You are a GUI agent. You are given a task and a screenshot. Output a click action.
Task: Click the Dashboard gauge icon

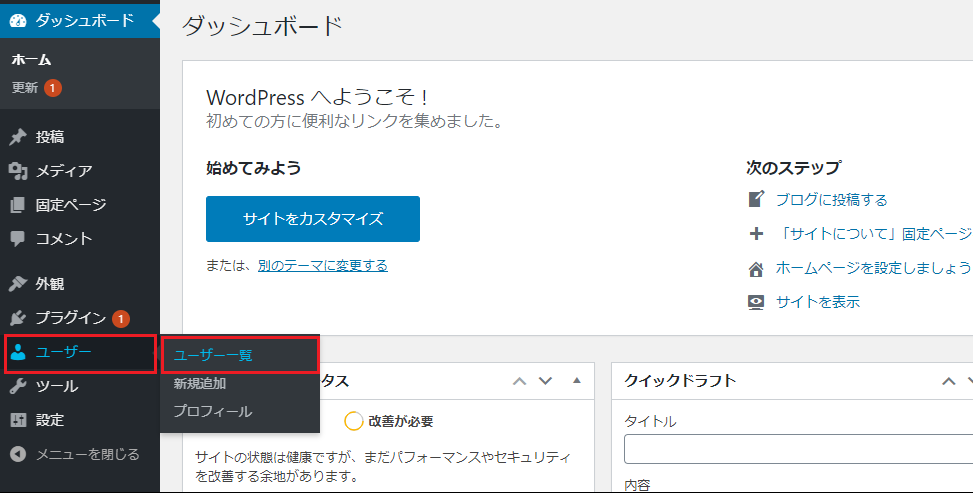[18, 20]
